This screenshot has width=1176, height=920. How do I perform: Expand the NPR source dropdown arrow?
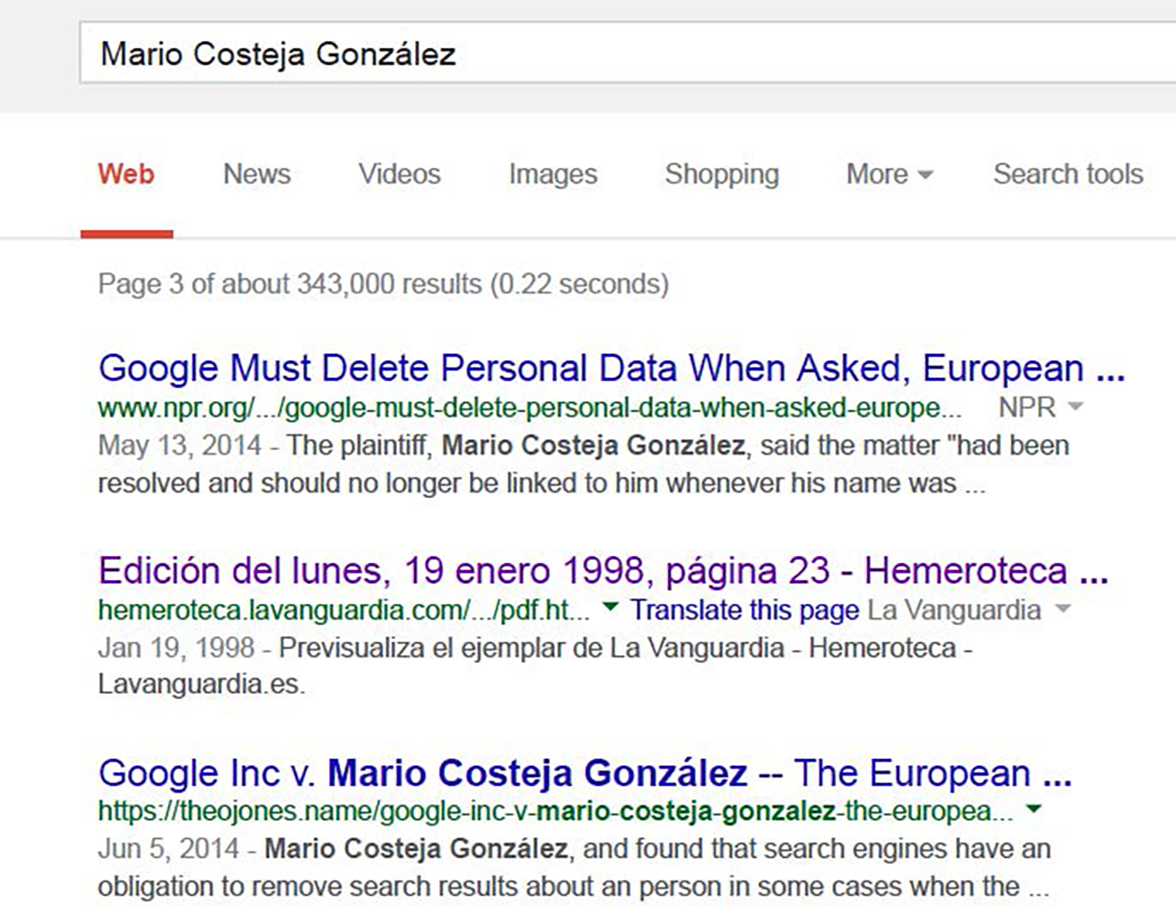[x=1075, y=406]
